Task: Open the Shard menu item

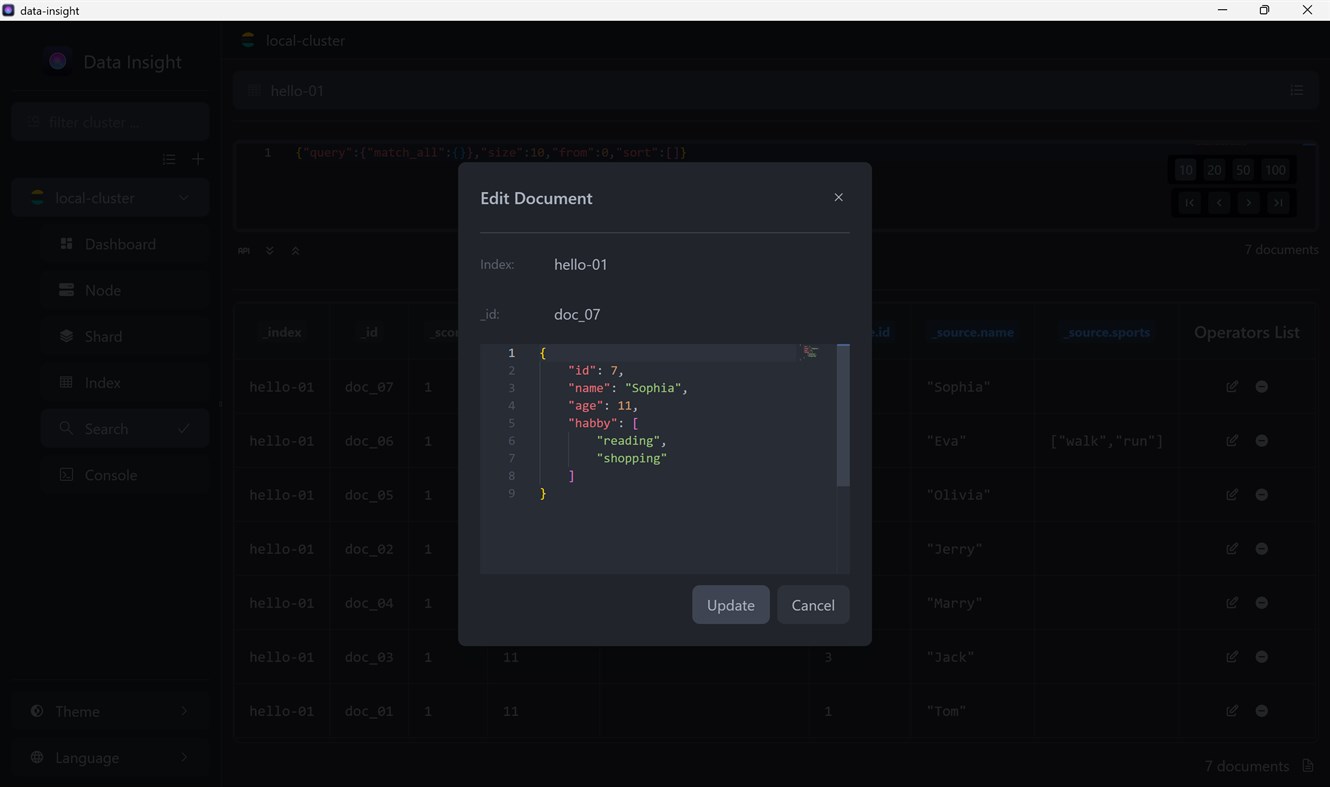Action: click(125, 336)
